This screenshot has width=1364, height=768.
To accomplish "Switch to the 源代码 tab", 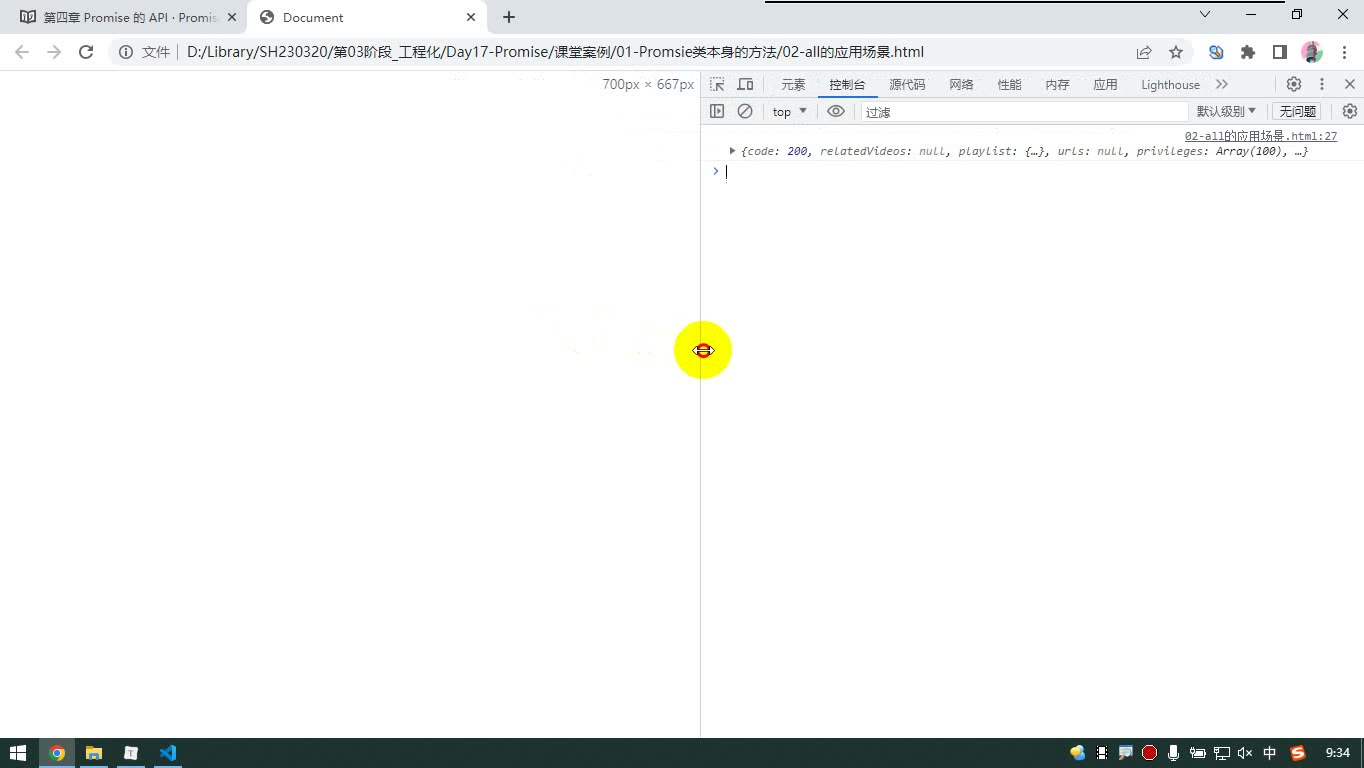I will (907, 85).
